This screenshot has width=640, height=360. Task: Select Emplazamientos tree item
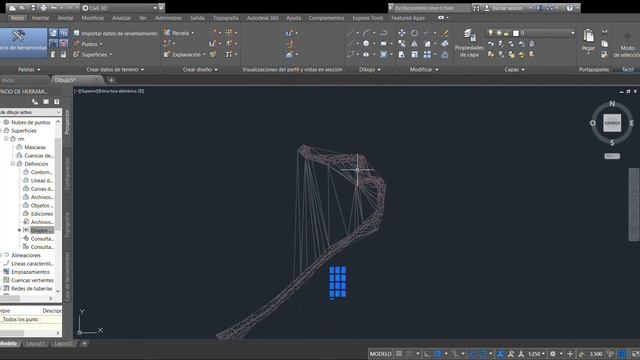click(30, 272)
